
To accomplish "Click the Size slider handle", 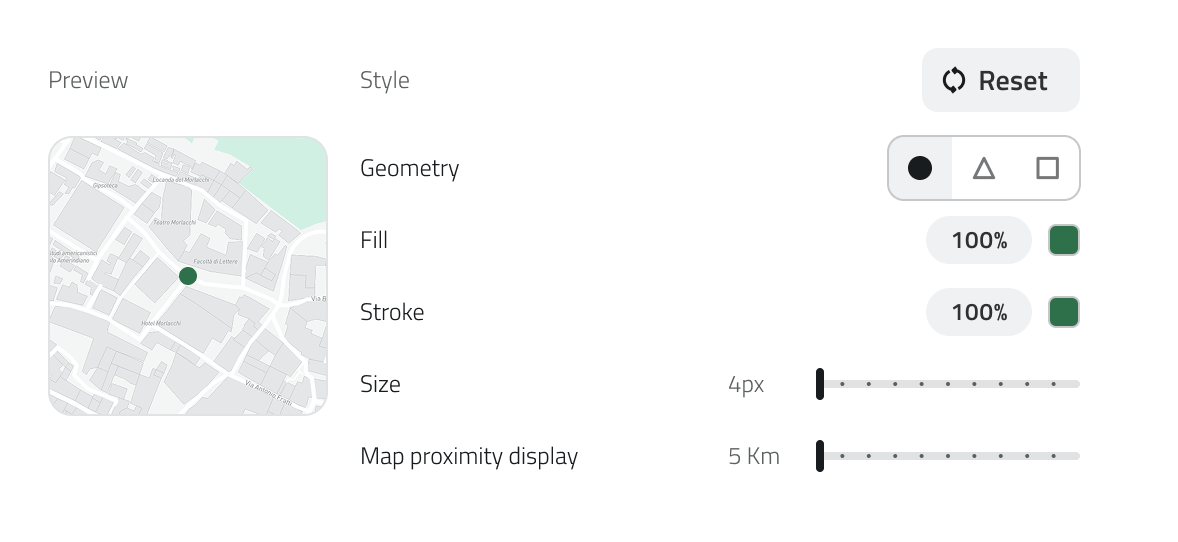I will point(820,384).
